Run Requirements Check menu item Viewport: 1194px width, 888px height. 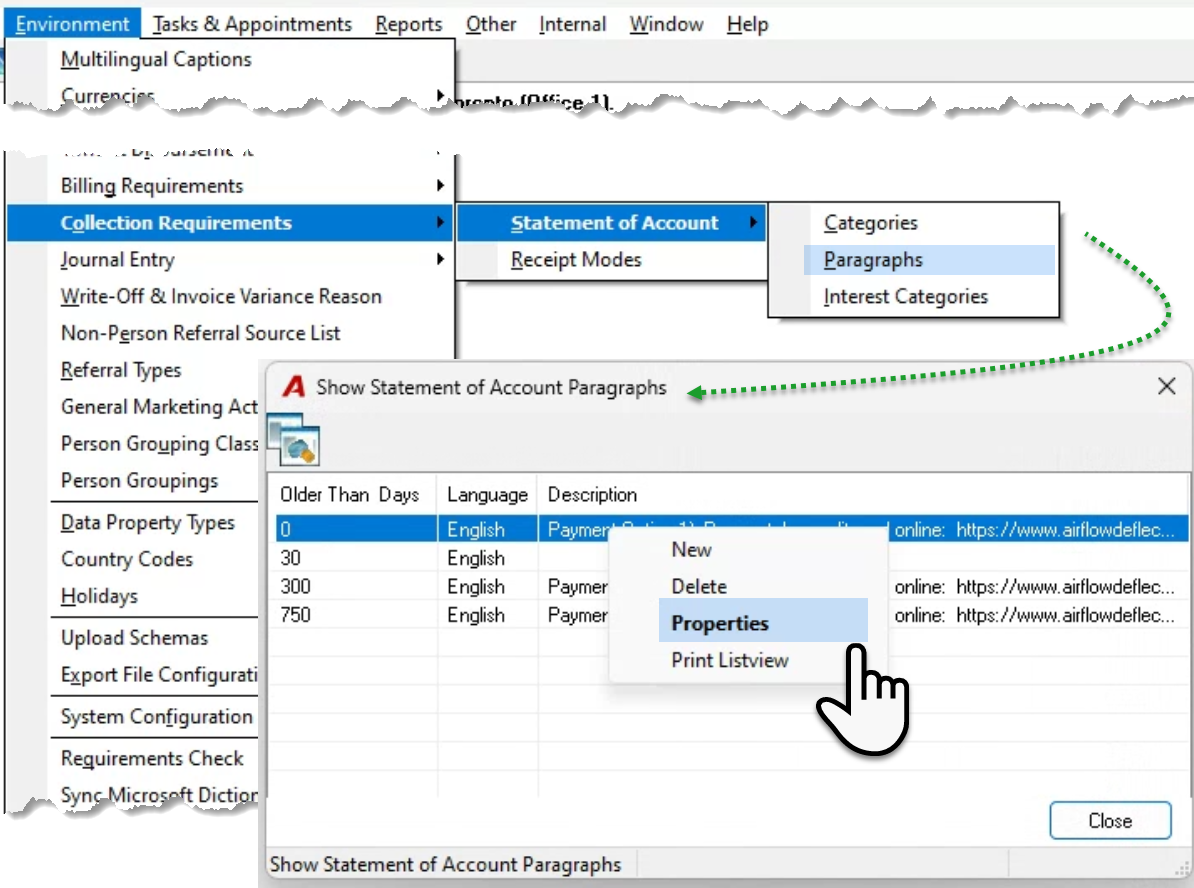pos(133,759)
